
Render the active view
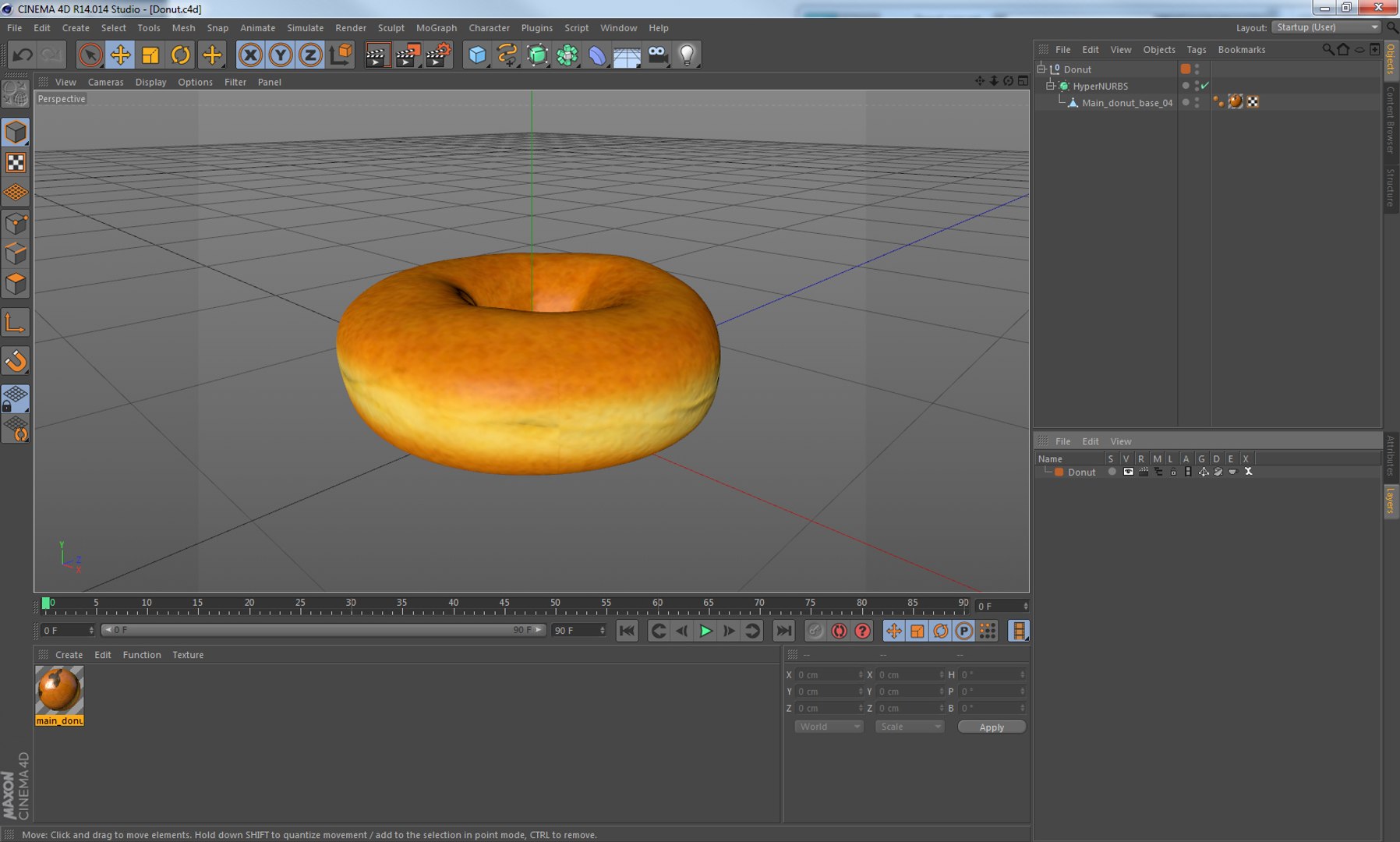[377, 55]
